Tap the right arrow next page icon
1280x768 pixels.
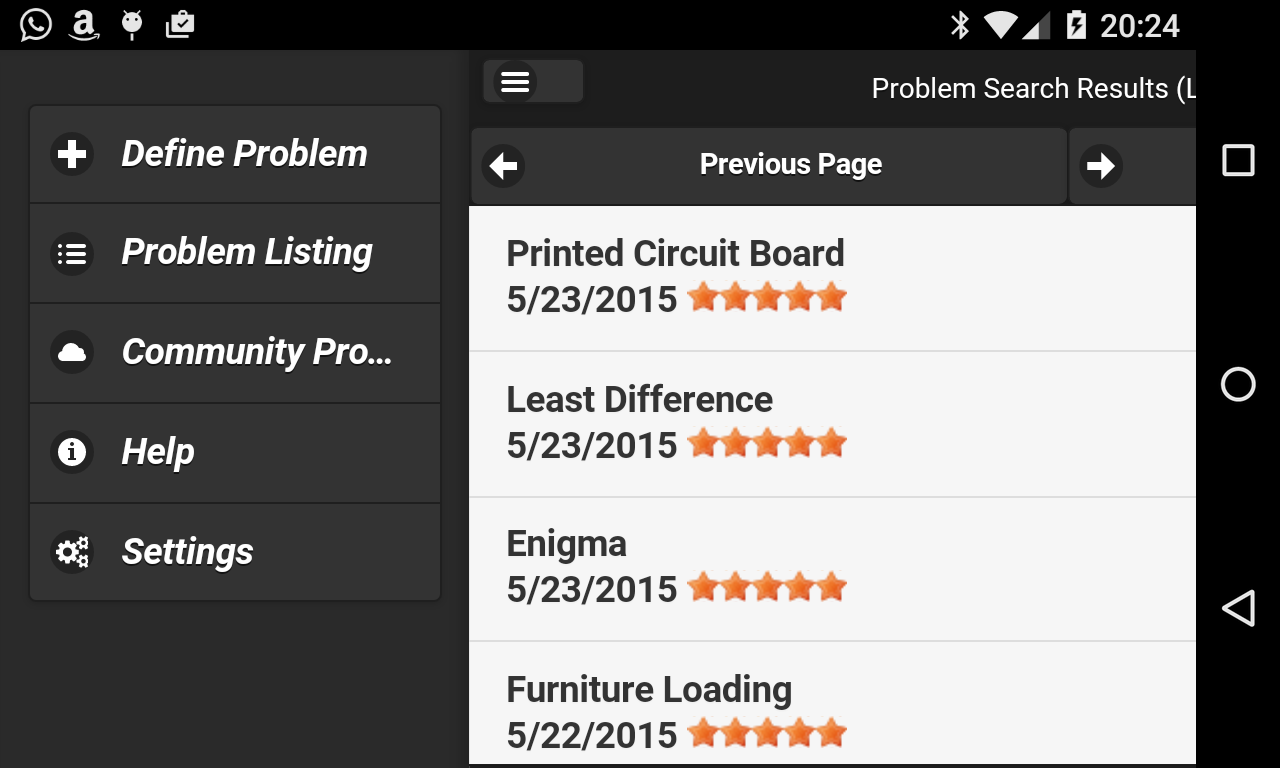coord(1101,166)
